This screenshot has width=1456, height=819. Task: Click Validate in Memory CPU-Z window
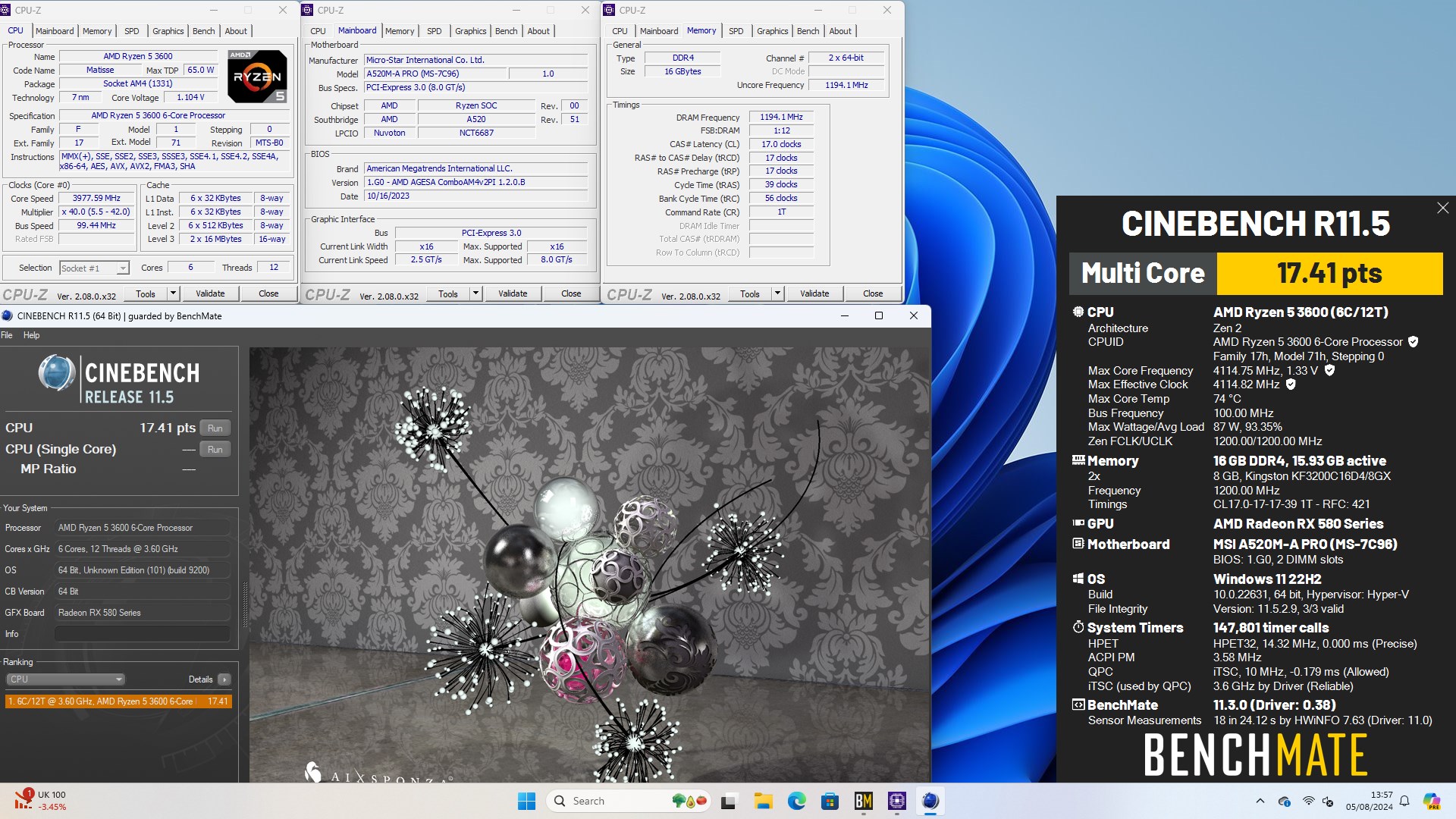pos(814,293)
